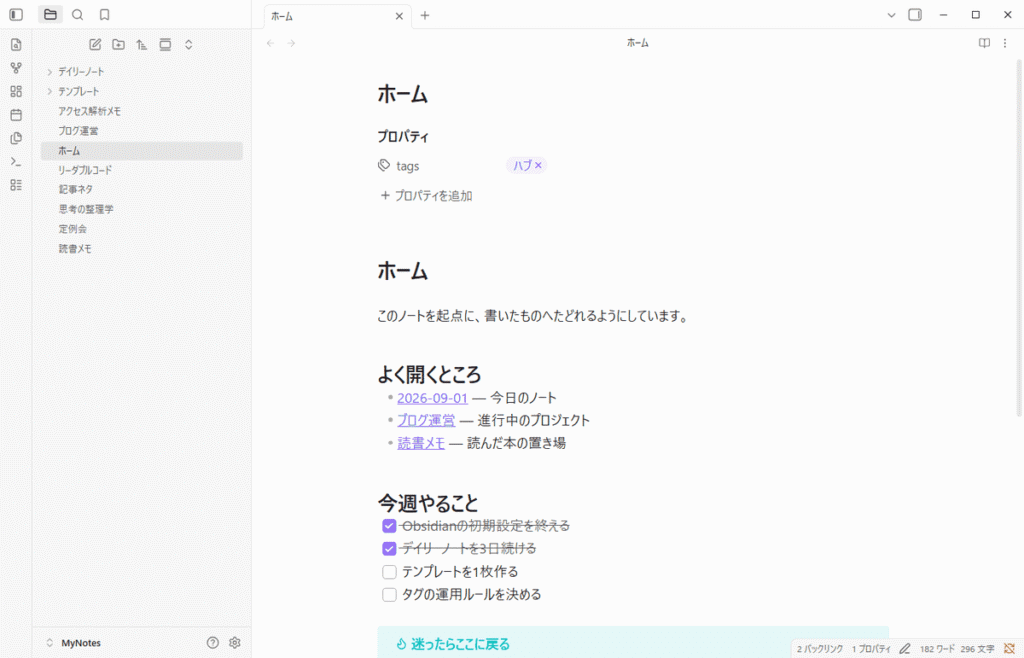Remove the ハブ tag
This screenshot has height=658, width=1024.
538,166
